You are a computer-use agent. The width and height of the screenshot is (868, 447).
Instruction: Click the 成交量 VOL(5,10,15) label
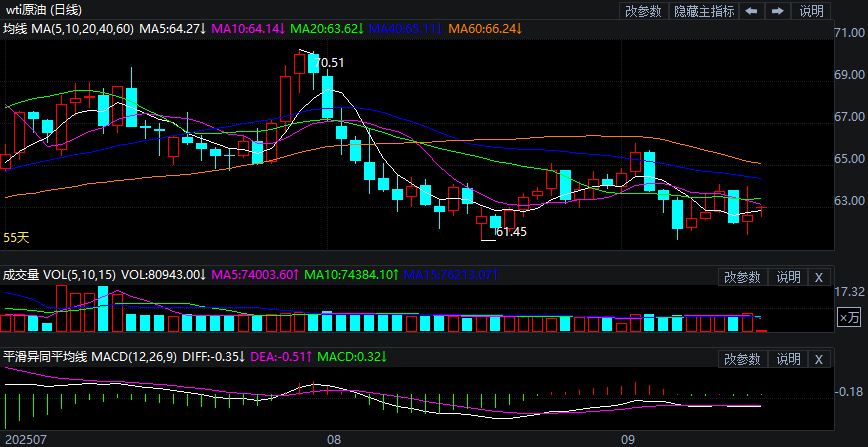59,274
